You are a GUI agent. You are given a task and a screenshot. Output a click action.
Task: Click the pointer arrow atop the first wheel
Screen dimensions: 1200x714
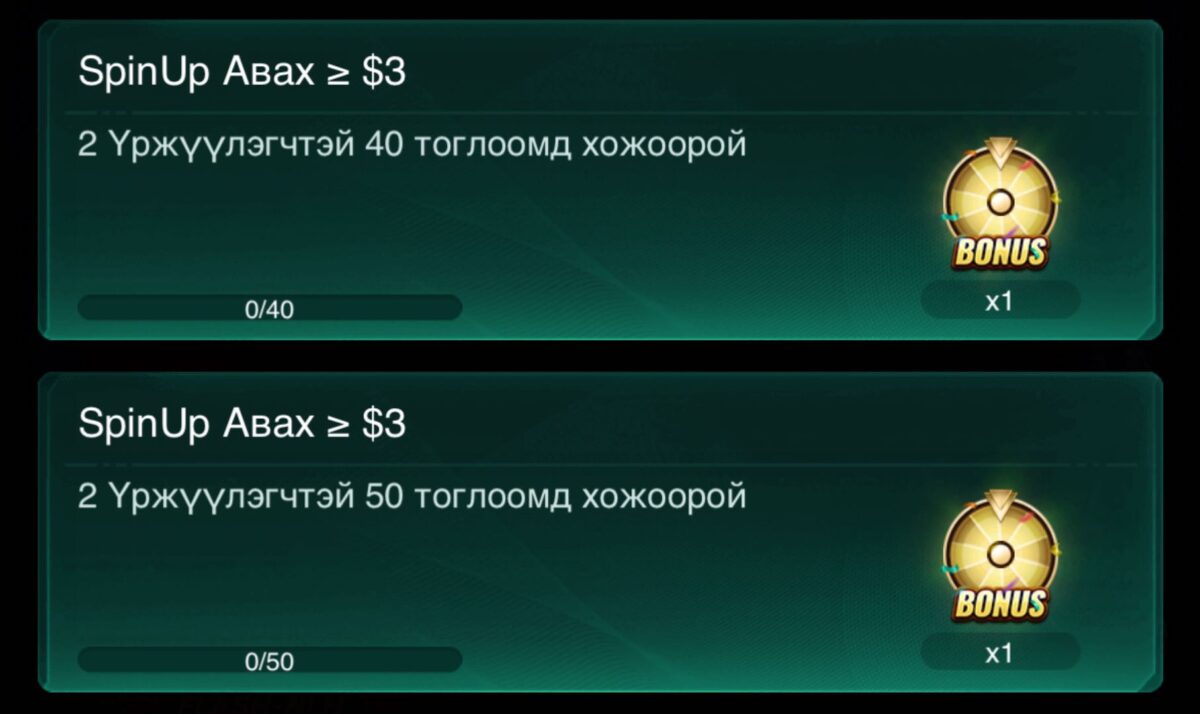pos(1000,150)
